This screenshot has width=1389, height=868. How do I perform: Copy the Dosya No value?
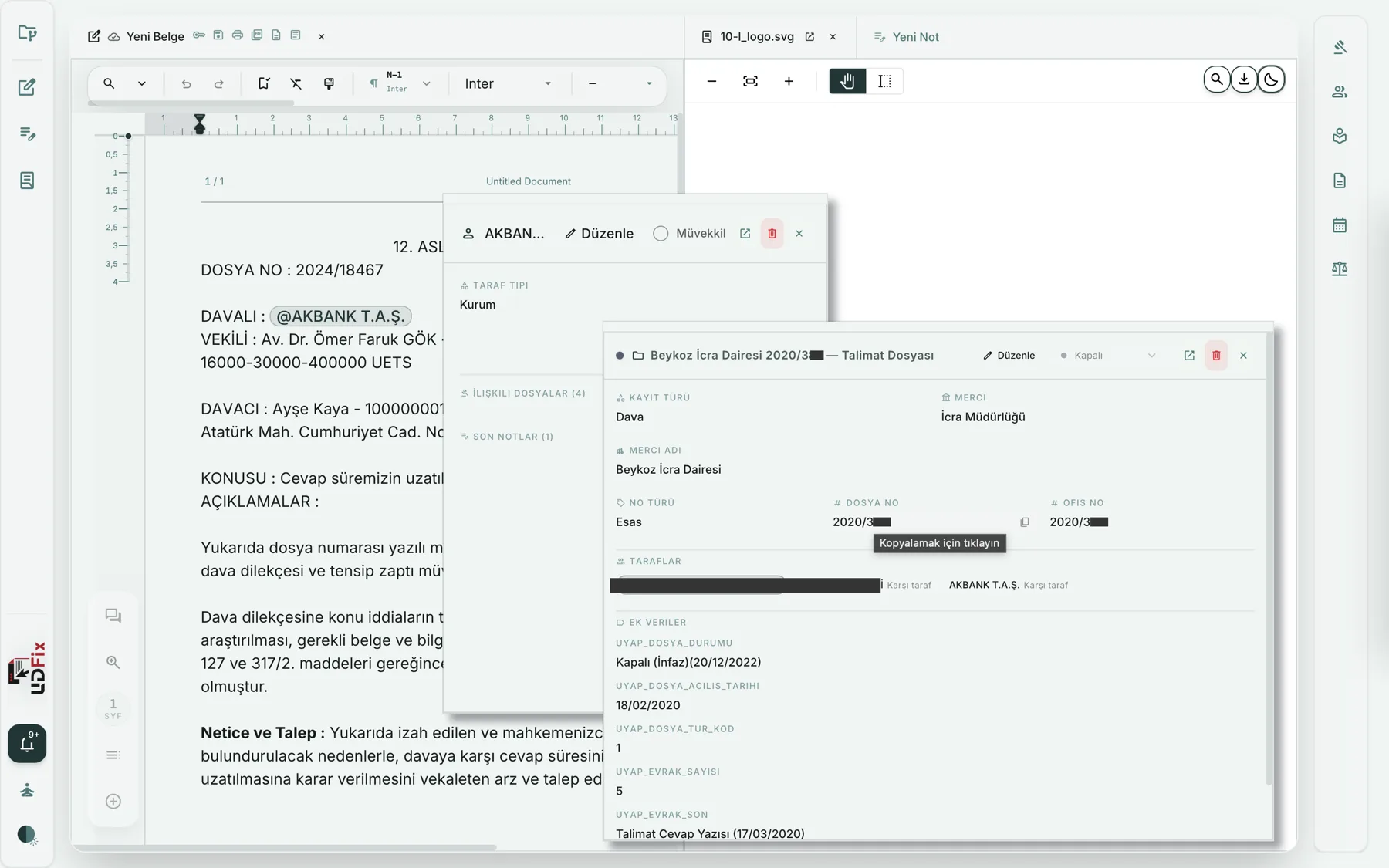(1024, 522)
